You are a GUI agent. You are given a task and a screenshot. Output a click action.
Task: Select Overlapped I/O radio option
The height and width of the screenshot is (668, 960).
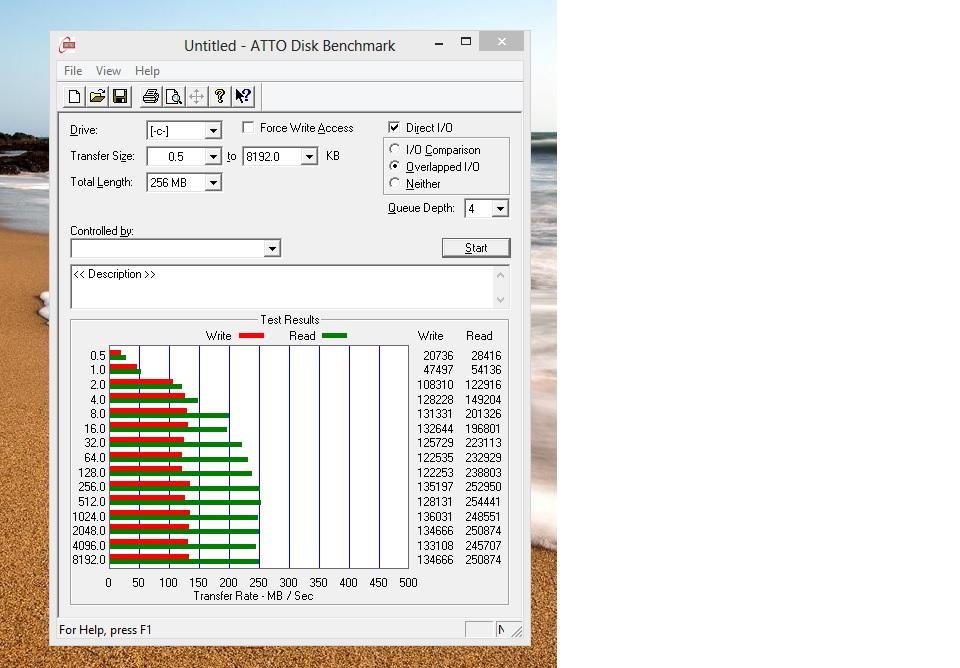click(x=394, y=167)
